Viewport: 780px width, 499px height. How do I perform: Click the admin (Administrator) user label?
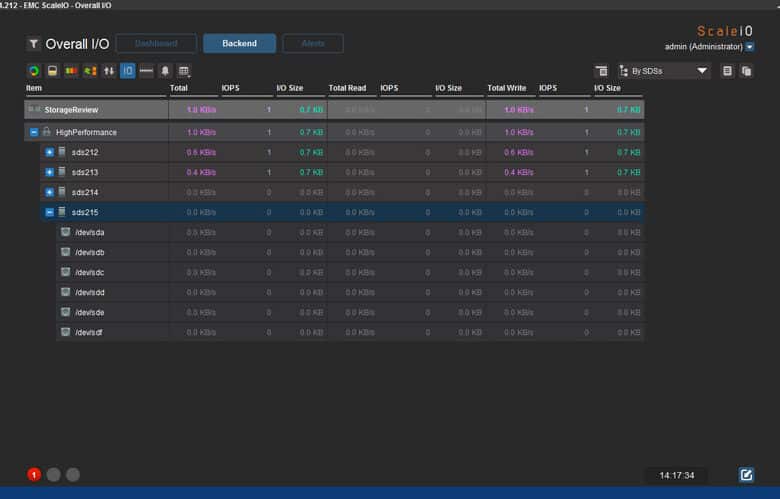703,47
